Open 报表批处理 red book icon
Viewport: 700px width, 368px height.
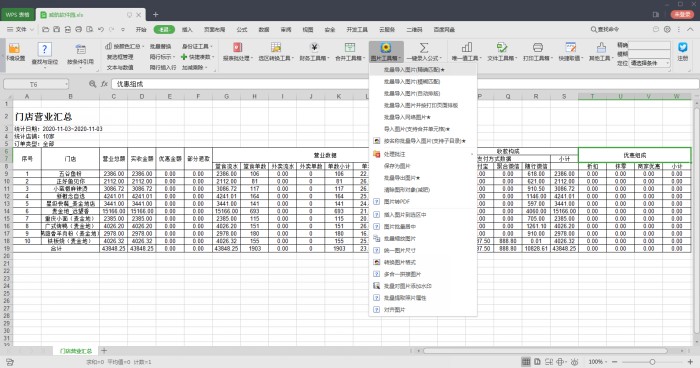(x=238, y=47)
